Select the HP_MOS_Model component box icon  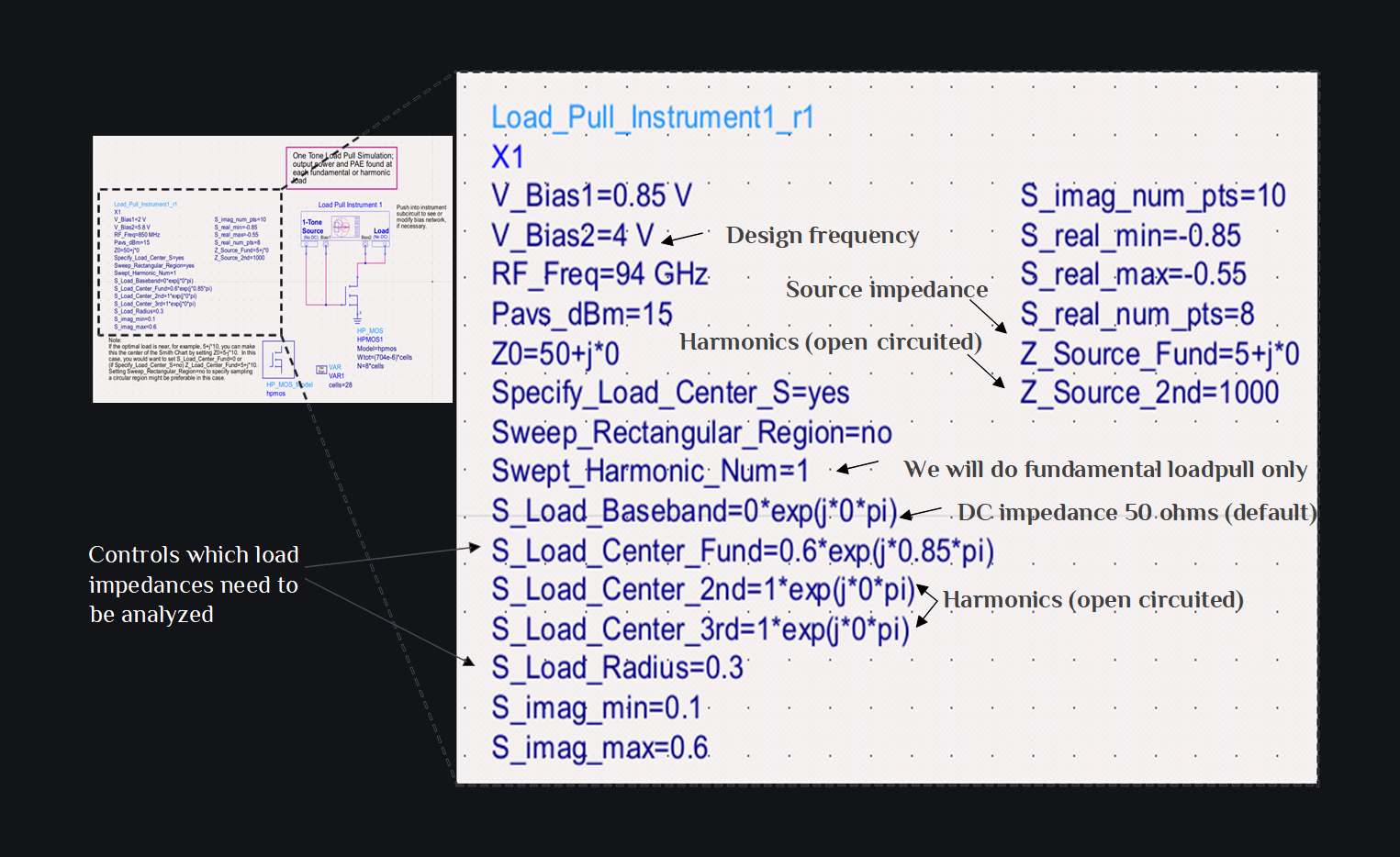coord(278,360)
